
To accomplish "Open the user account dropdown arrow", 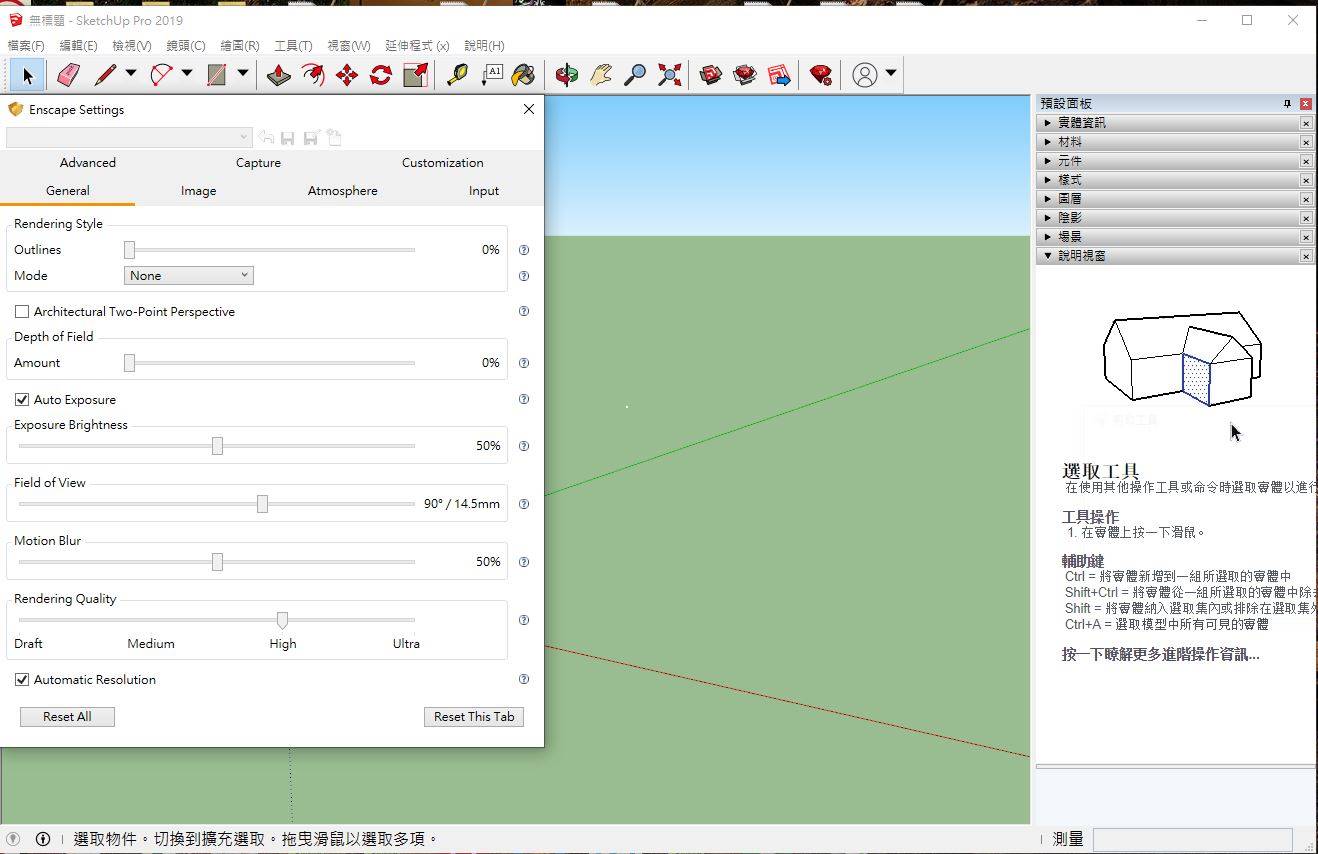I will (891, 73).
